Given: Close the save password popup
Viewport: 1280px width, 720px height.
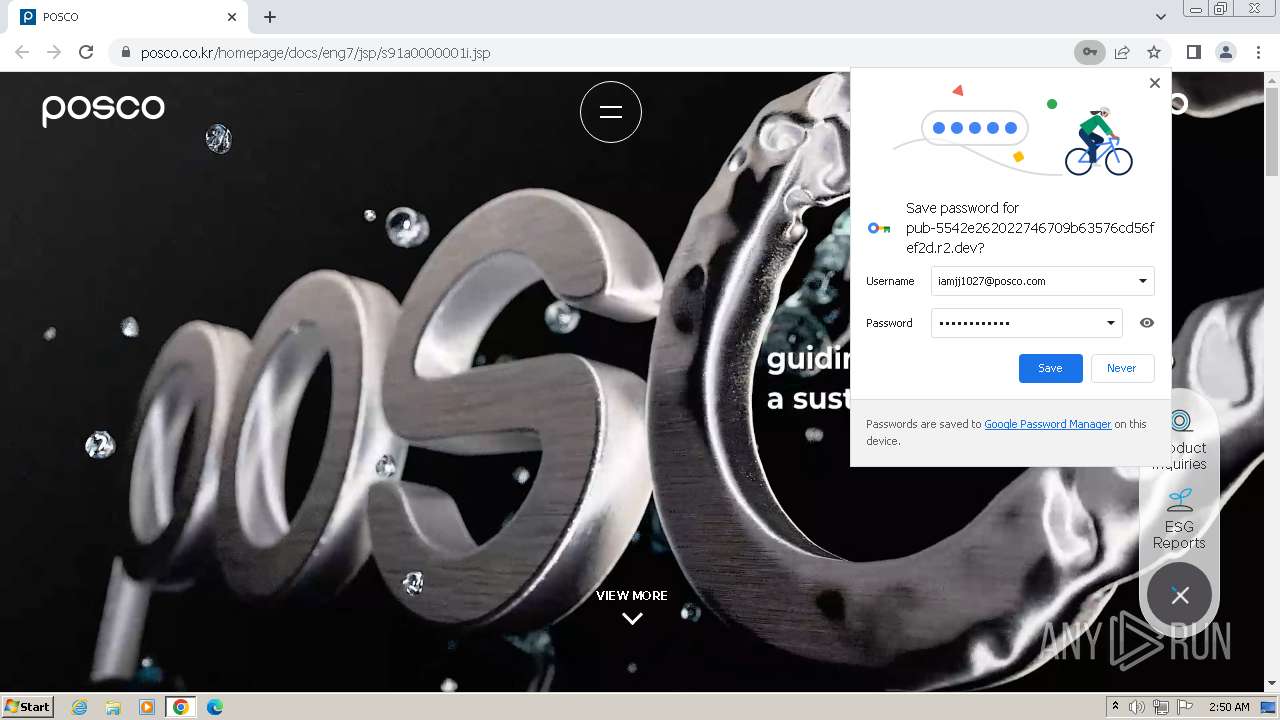Looking at the screenshot, I should [x=1155, y=83].
